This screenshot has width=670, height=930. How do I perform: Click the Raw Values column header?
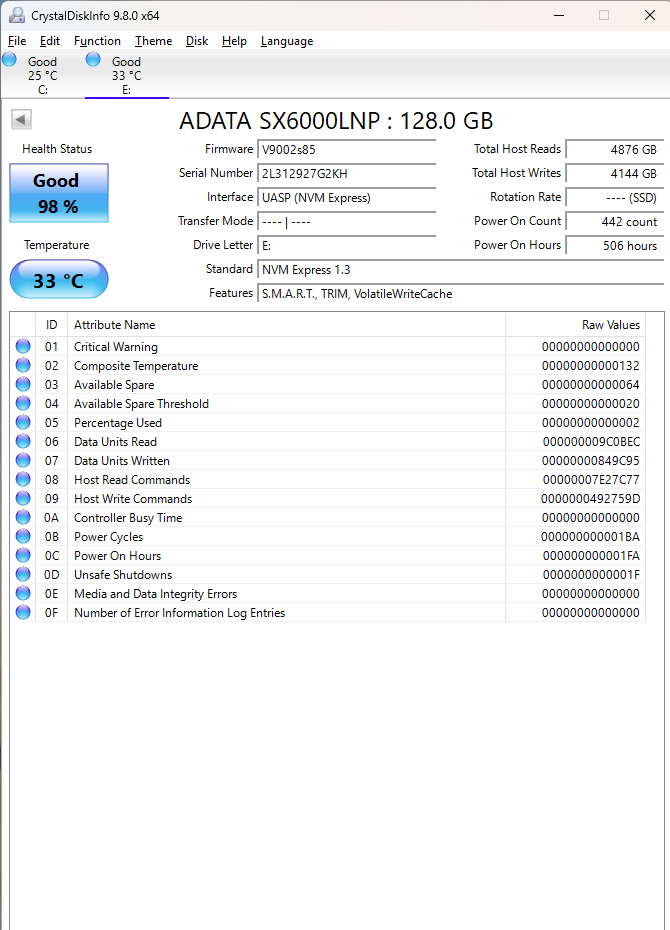point(575,324)
